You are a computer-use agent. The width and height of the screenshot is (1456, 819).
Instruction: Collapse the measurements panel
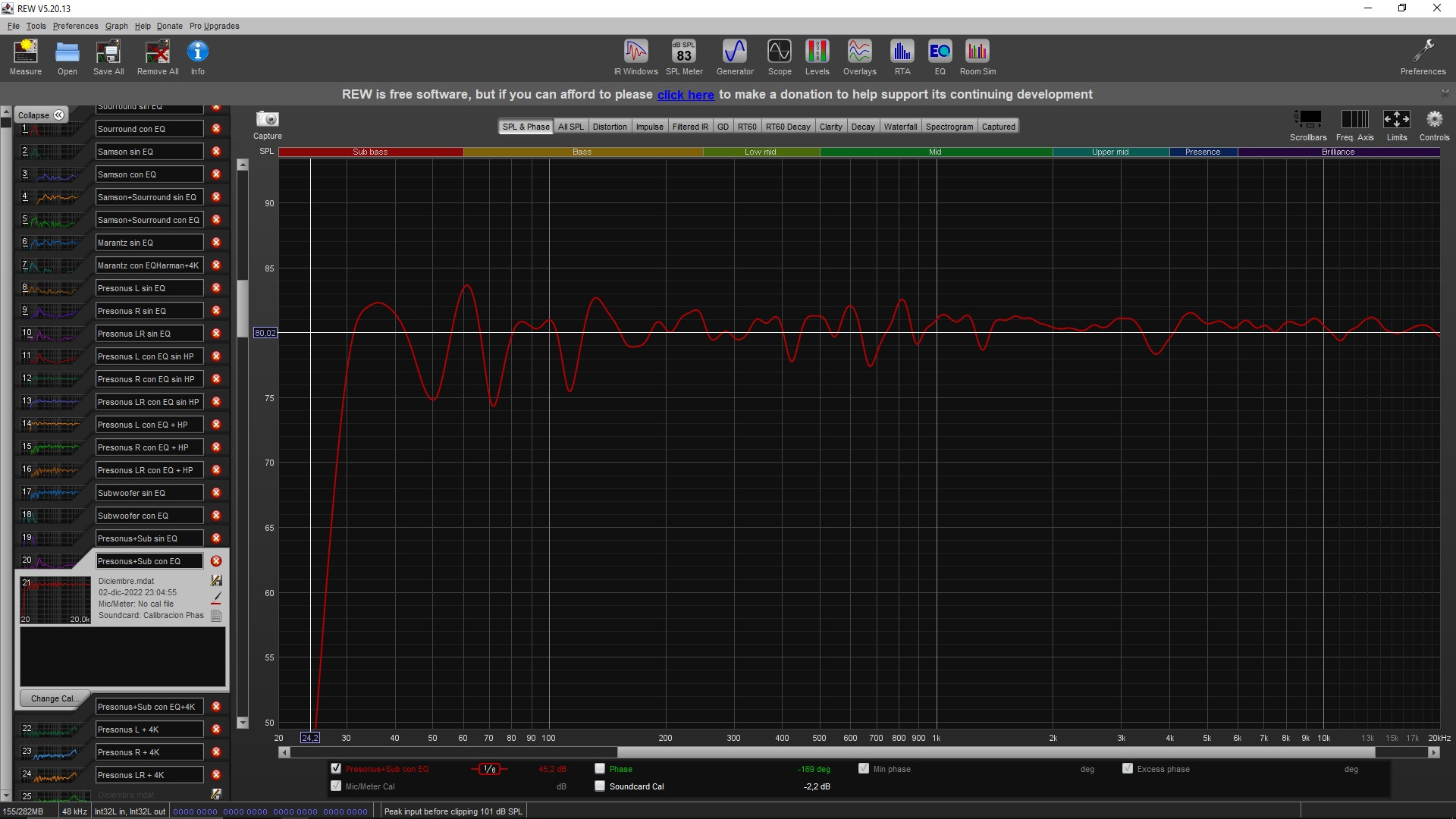point(41,115)
